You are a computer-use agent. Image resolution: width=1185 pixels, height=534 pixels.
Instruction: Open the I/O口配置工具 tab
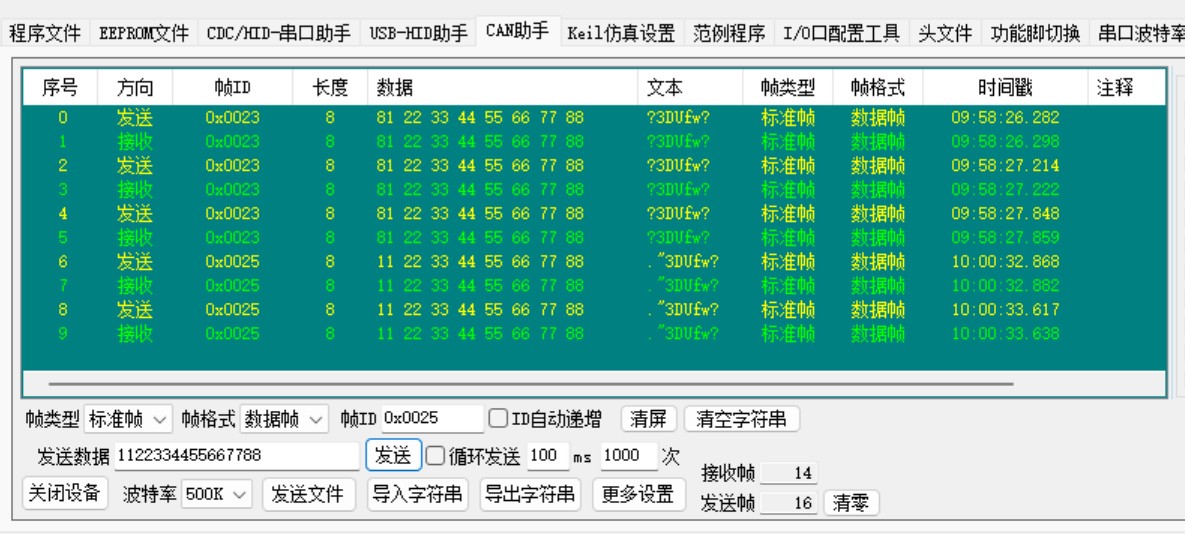[x=841, y=33]
